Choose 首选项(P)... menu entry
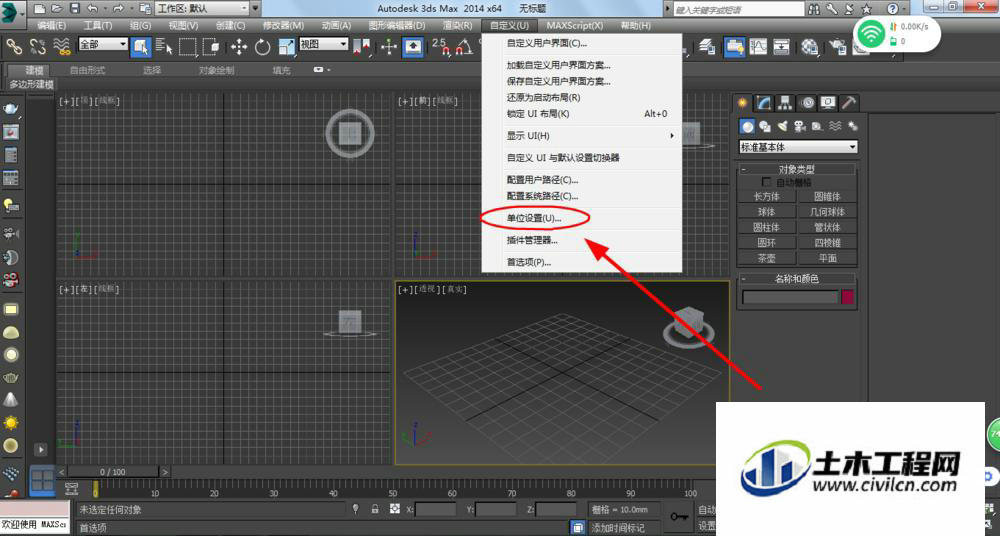Viewport: 1000px width, 536px height. coord(582,262)
